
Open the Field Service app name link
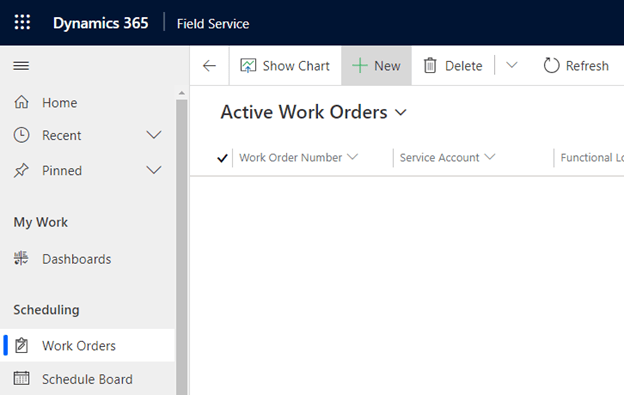[x=213, y=24]
